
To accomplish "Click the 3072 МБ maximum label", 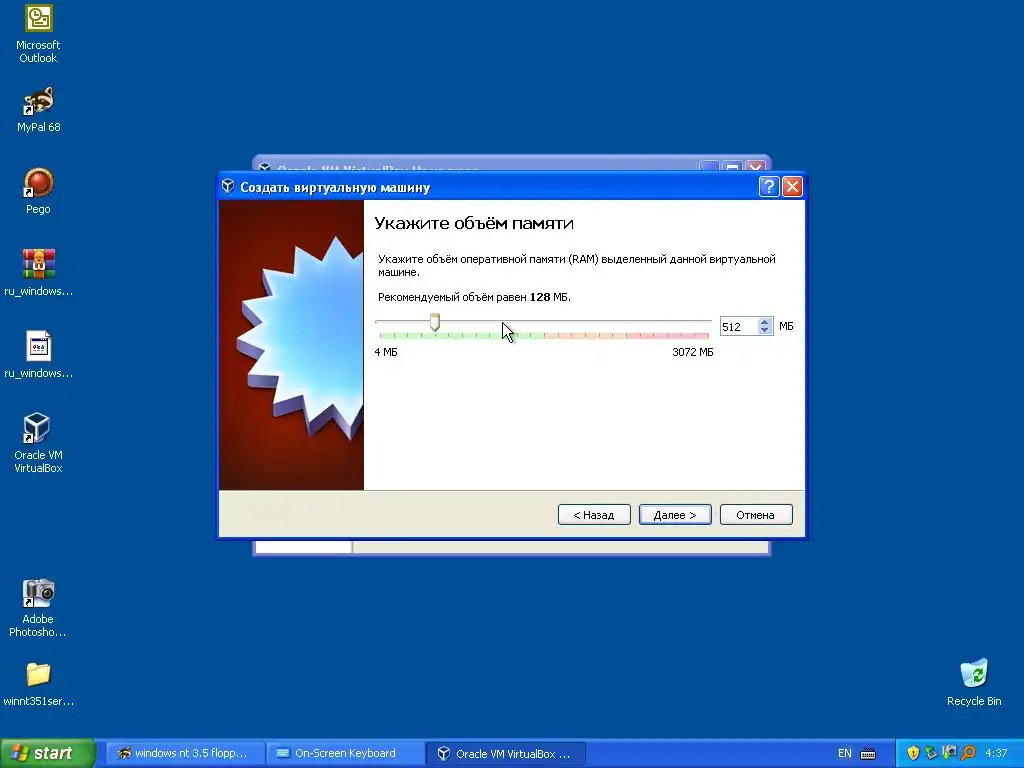I will pos(693,352).
